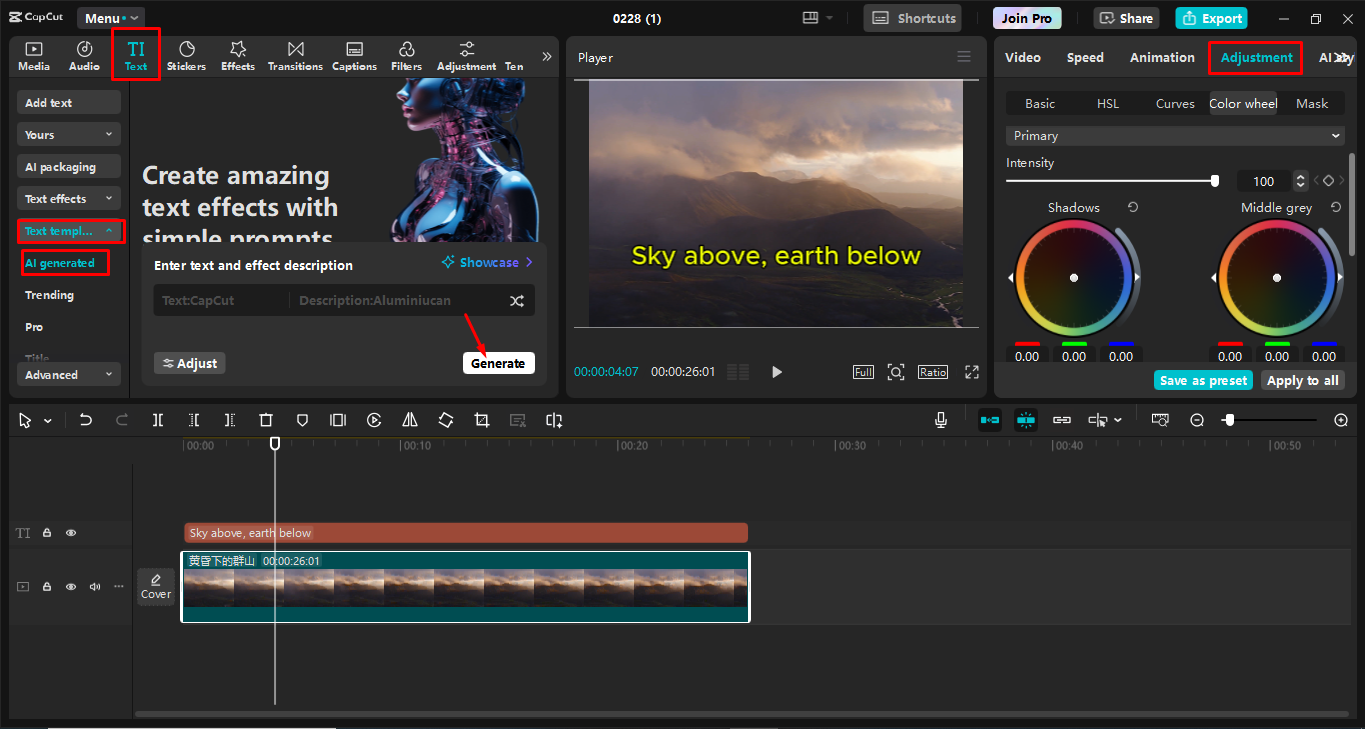Image resolution: width=1365 pixels, height=729 pixels.
Task: Click Save as preset
Action: 1202,380
